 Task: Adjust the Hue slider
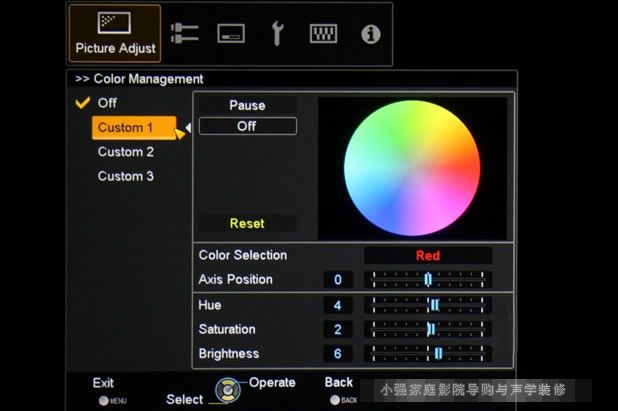coord(427,305)
